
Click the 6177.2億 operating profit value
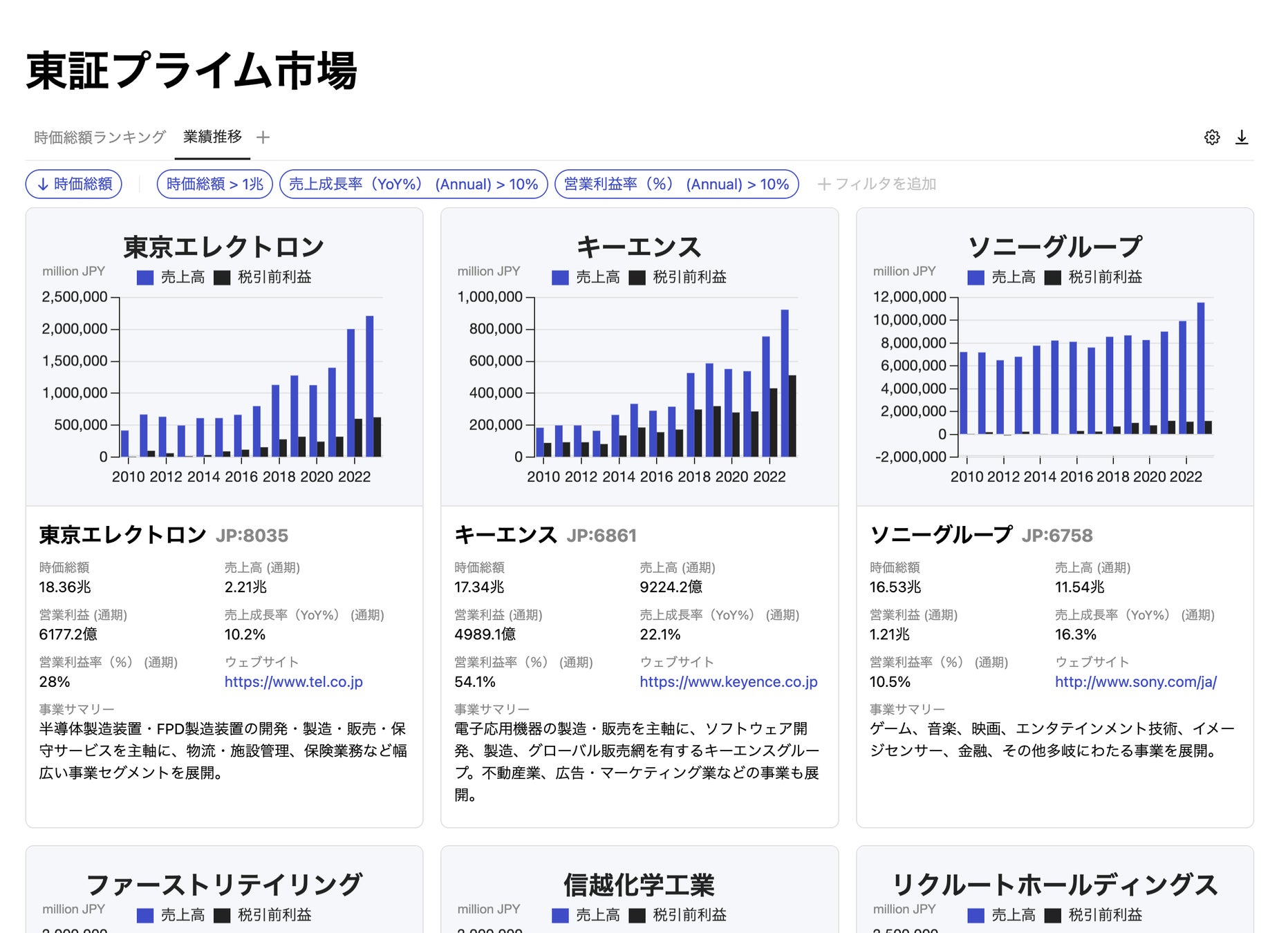[x=68, y=634]
